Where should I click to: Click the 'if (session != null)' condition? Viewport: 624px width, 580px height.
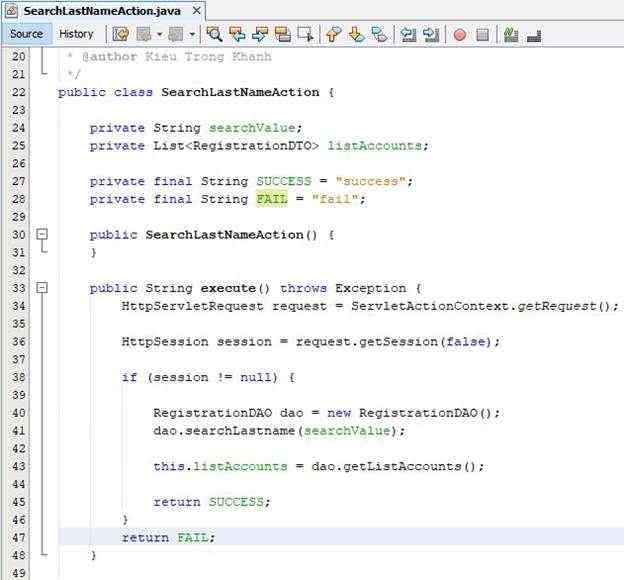[200, 377]
